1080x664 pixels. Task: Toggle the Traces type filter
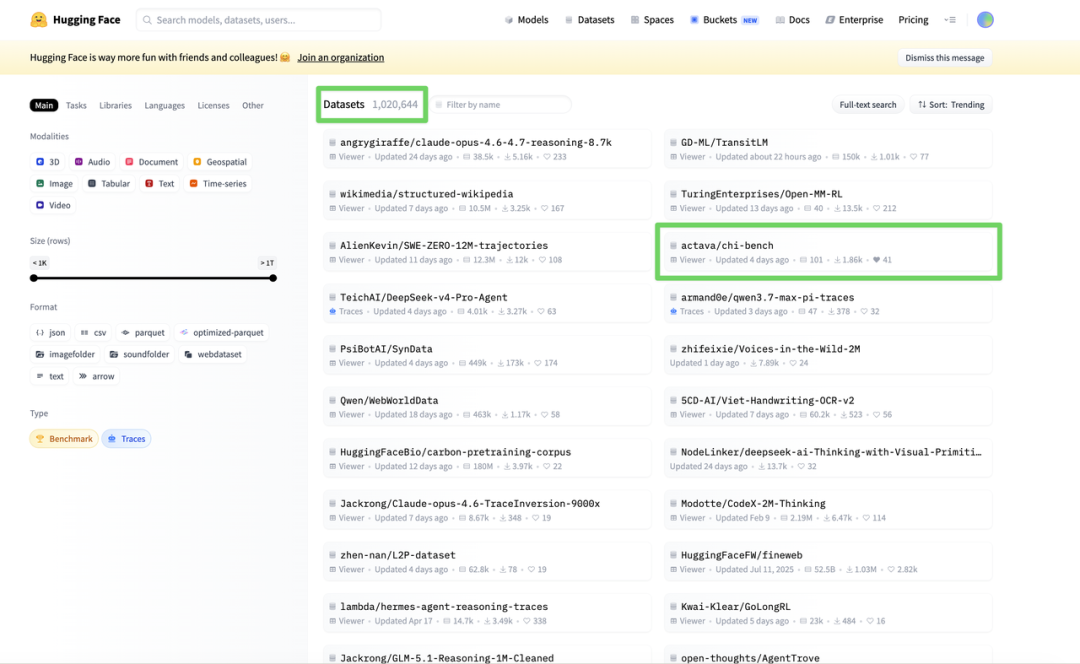pos(127,439)
